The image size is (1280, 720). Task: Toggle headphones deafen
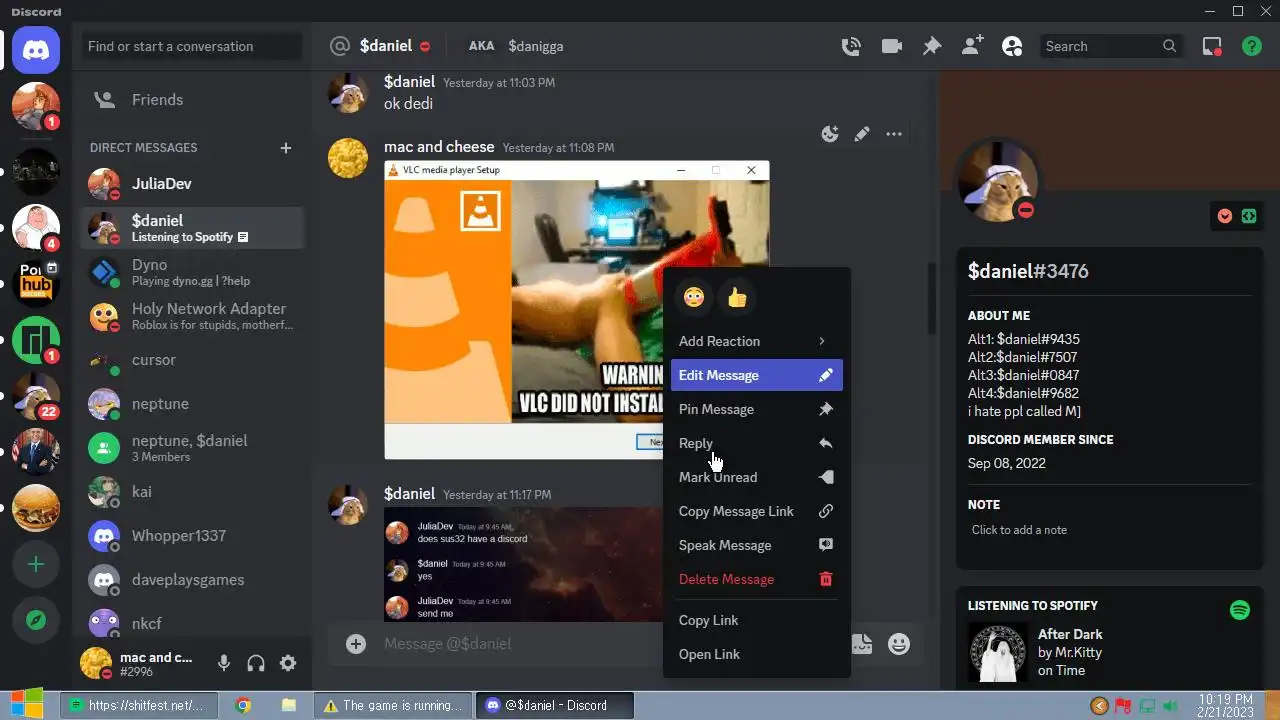pyautogui.click(x=256, y=663)
